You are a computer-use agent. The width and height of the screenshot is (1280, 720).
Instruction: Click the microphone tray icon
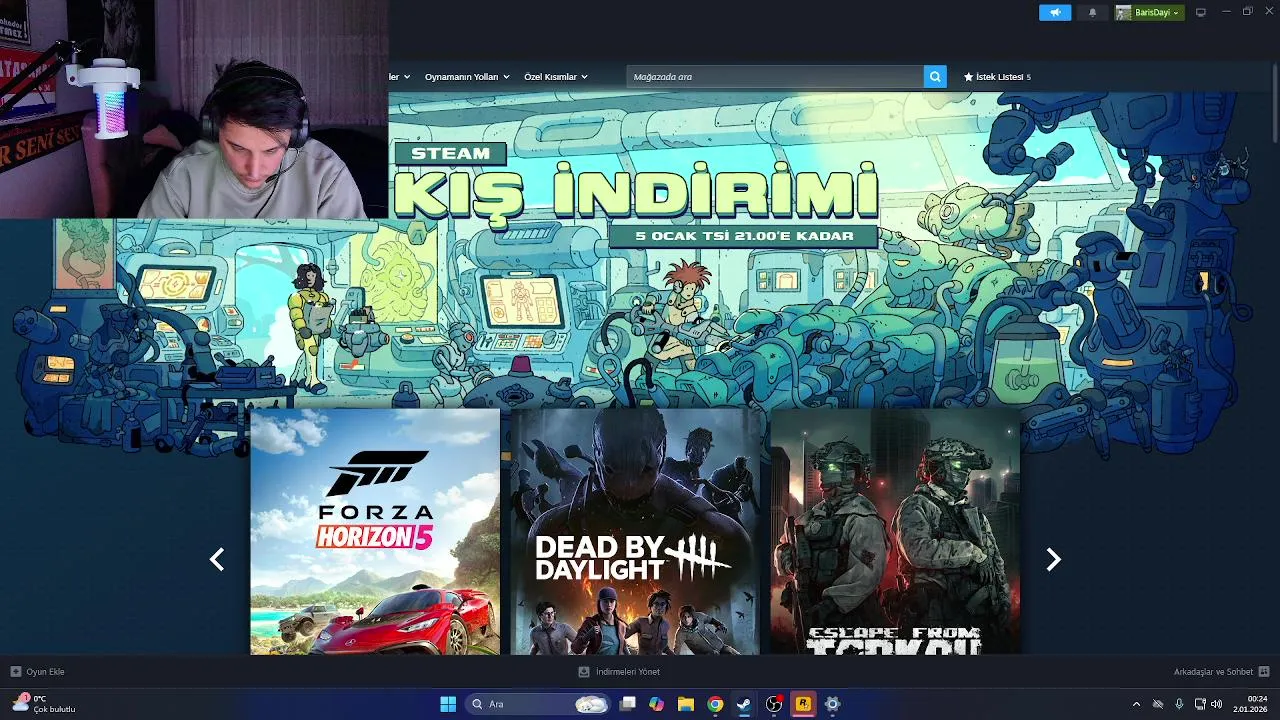pyautogui.click(x=1179, y=704)
